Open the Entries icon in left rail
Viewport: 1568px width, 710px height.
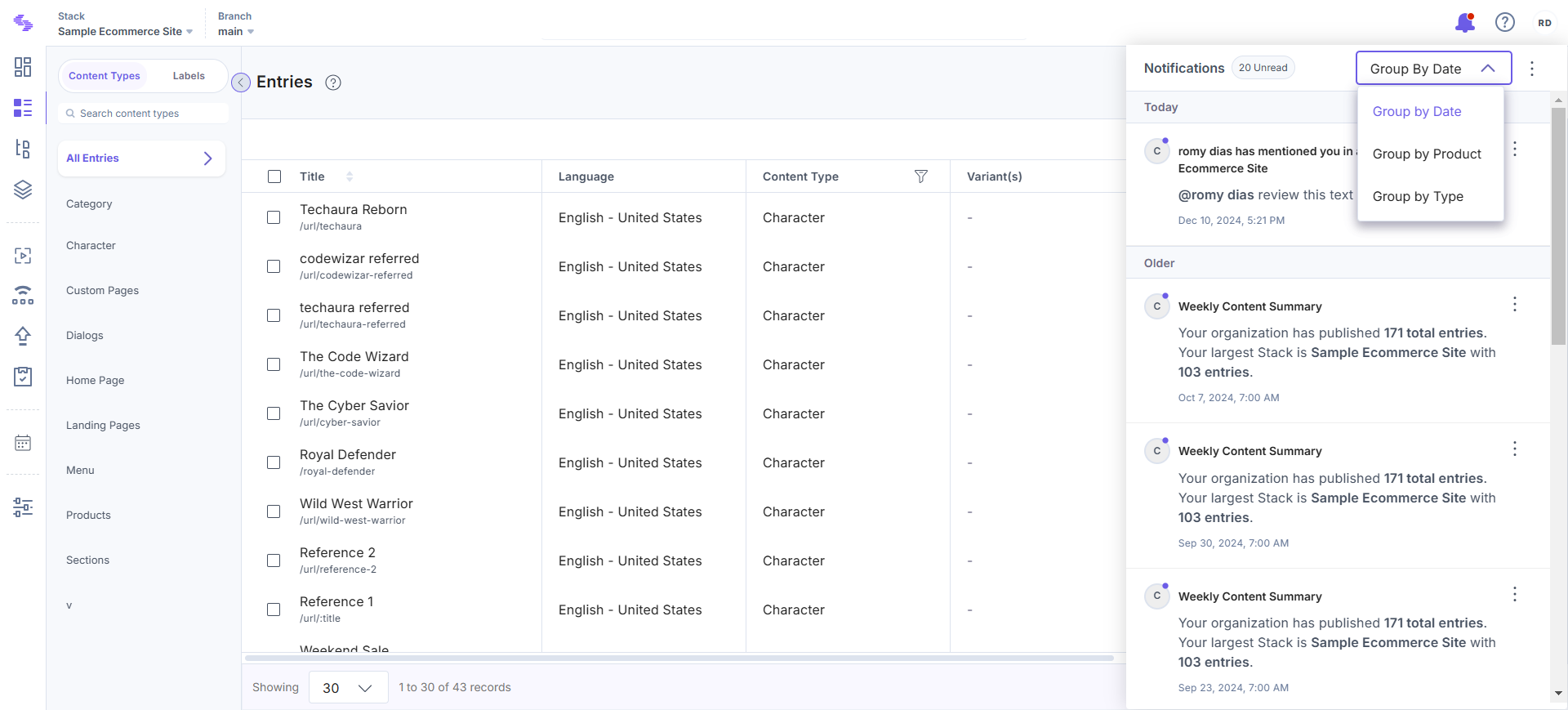tap(23, 108)
